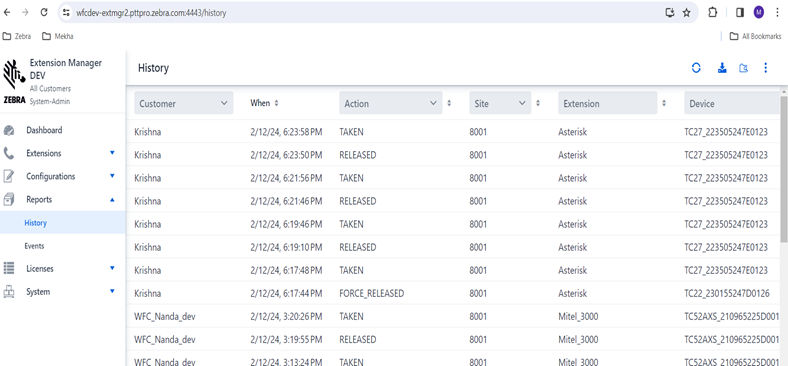Click the refresh icon in History header
Screen dimensions: 788x366
point(696,68)
